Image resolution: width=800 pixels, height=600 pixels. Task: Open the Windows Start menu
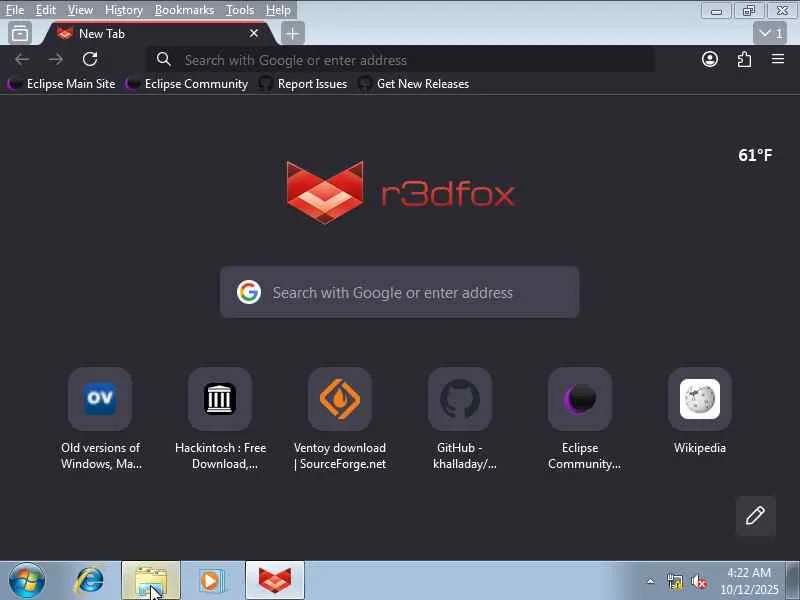pyautogui.click(x=27, y=581)
